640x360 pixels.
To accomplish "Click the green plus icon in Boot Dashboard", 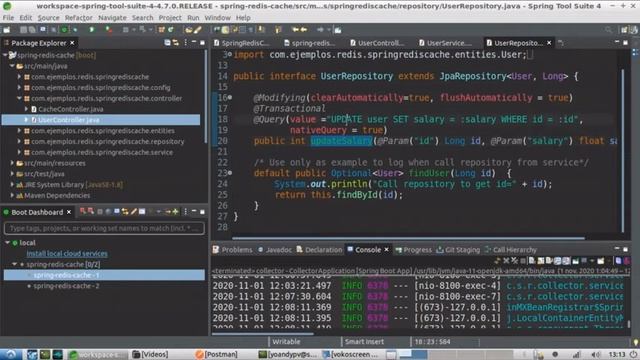I will (176, 212).
